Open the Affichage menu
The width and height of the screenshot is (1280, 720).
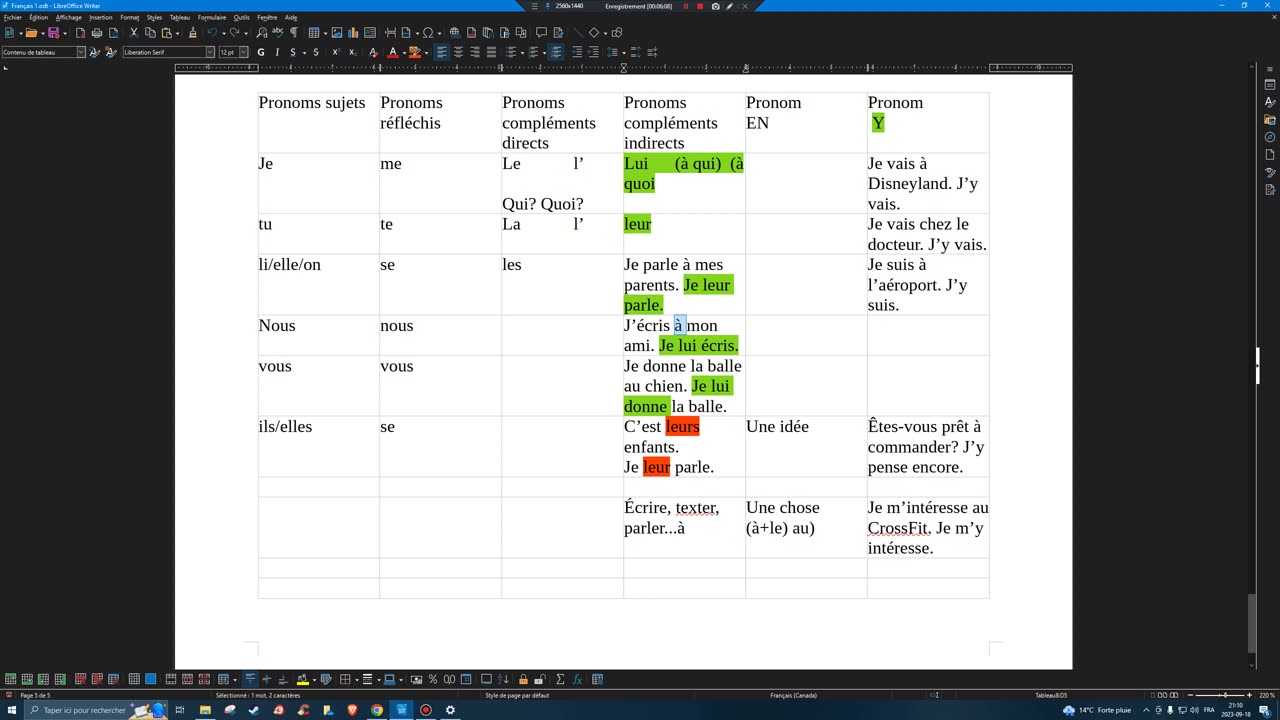69,17
